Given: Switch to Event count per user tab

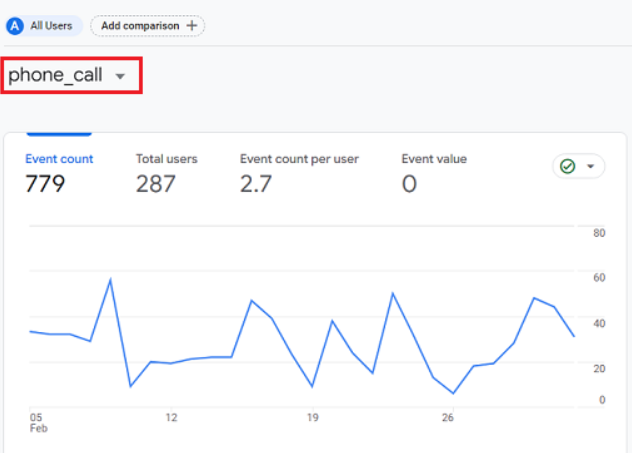Looking at the screenshot, I should [x=299, y=159].
